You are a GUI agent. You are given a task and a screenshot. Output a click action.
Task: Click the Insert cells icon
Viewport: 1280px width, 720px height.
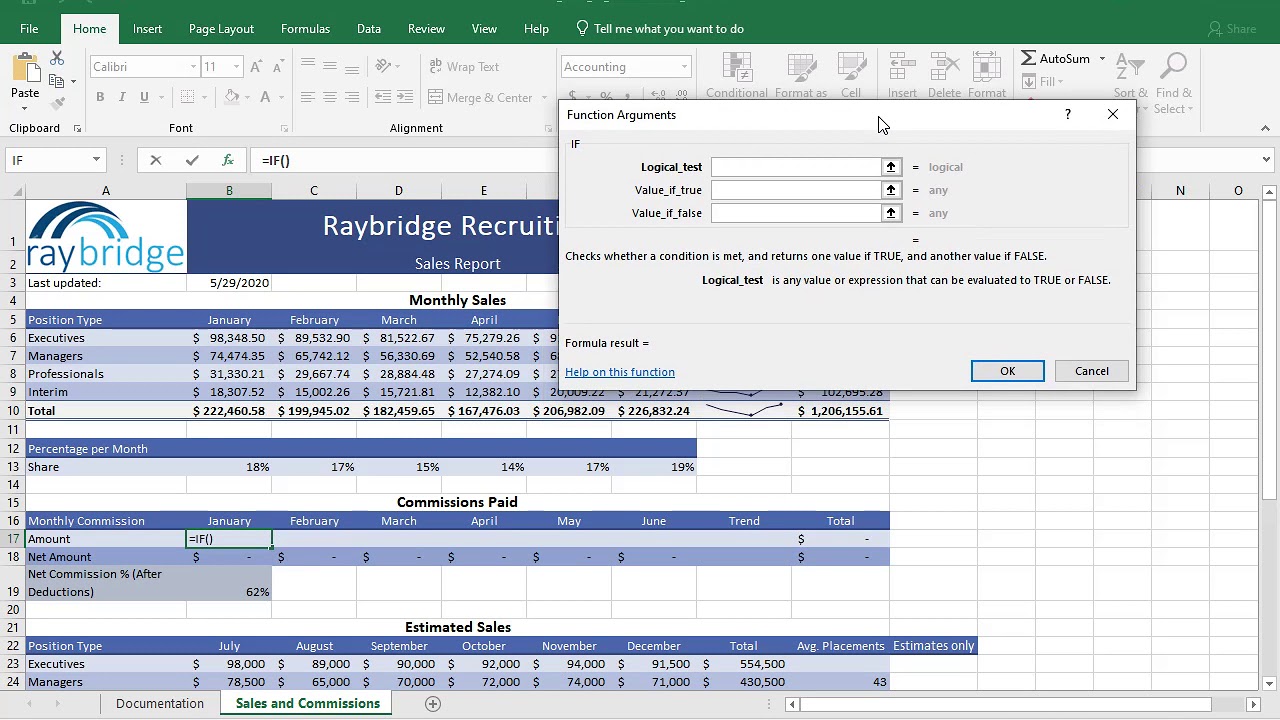click(x=902, y=68)
